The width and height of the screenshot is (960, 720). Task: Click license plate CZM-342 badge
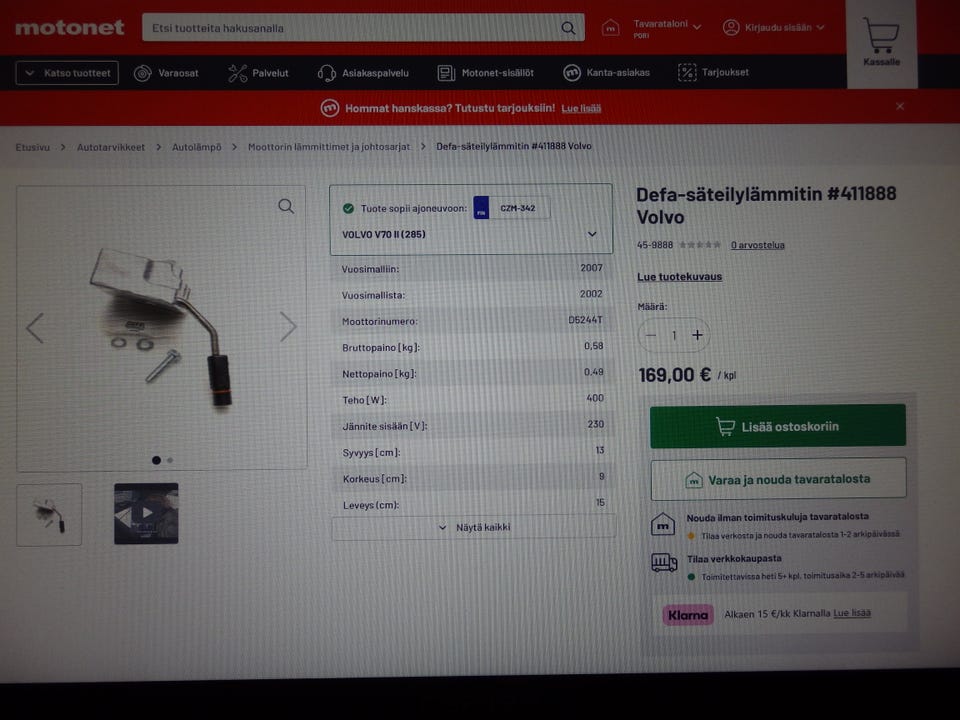(512, 208)
